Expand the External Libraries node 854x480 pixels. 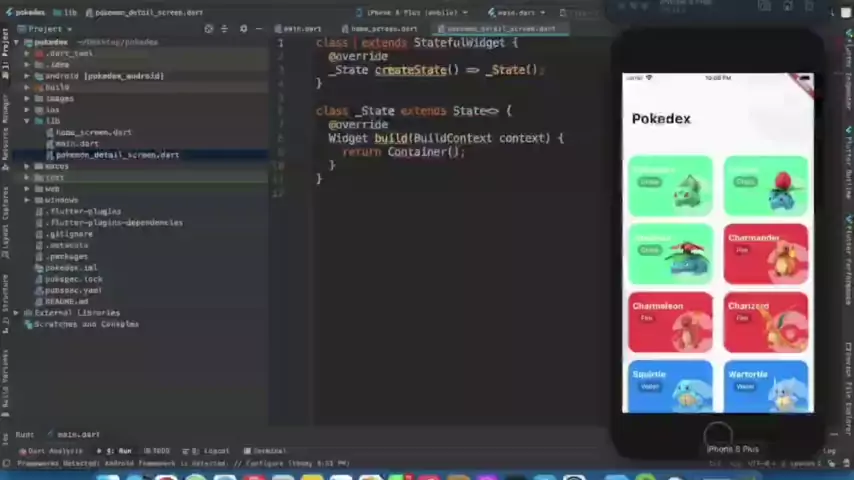point(16,313)
